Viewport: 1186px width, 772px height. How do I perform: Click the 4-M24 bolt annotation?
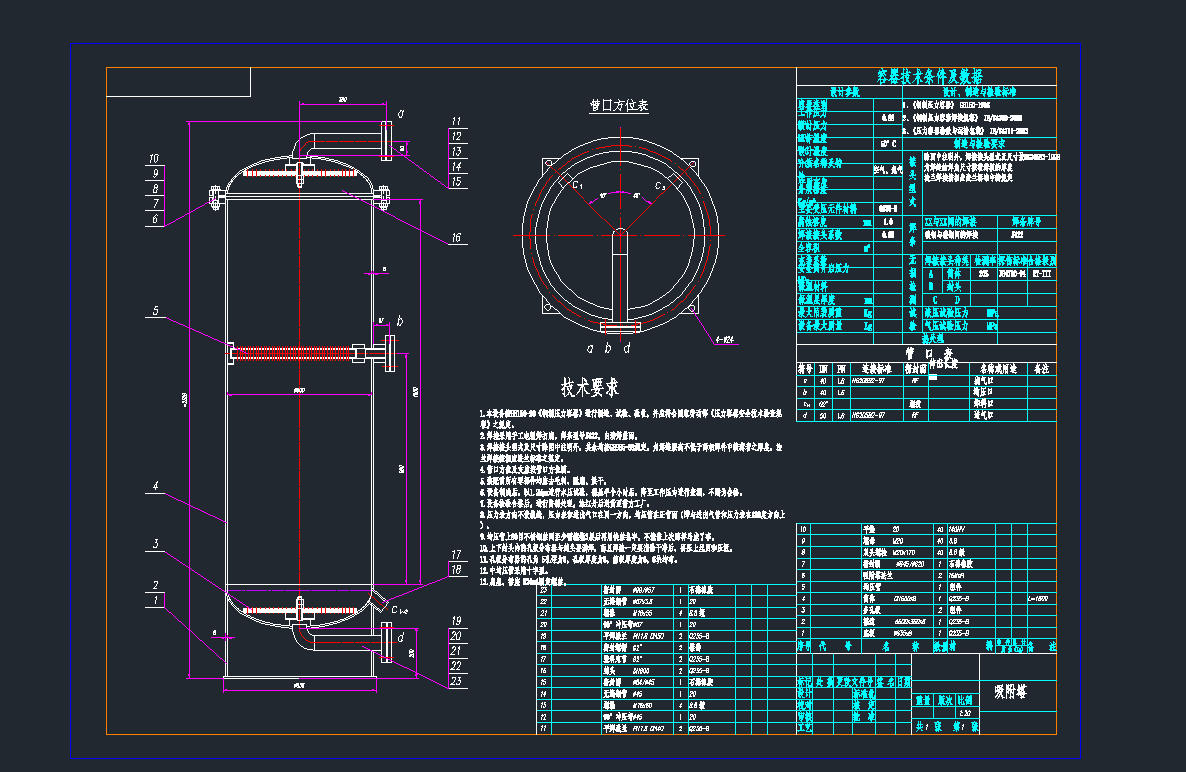(x=724, y=339)
